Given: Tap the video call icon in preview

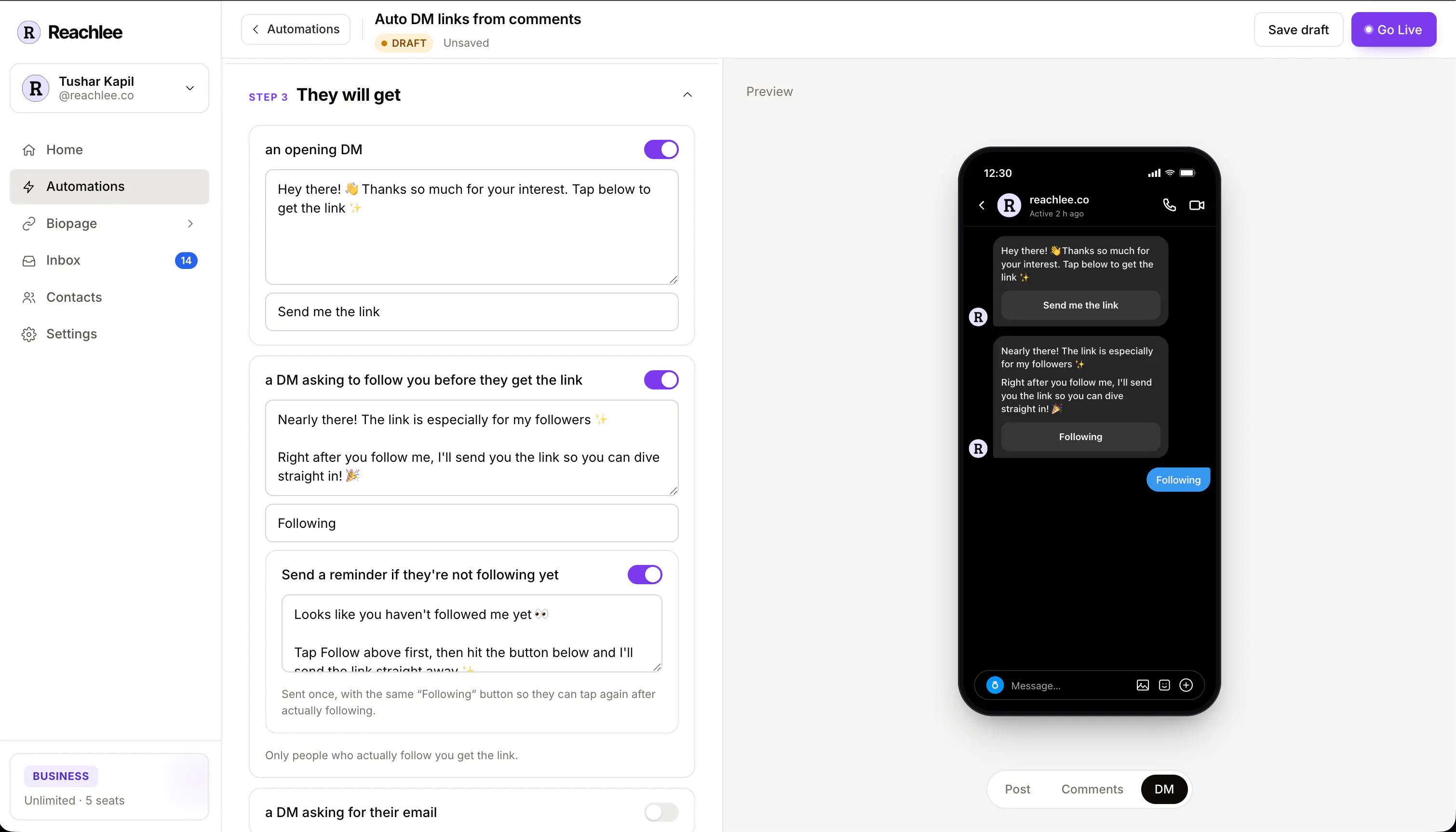Looking at the screenshot, I should click(1197, 204).
